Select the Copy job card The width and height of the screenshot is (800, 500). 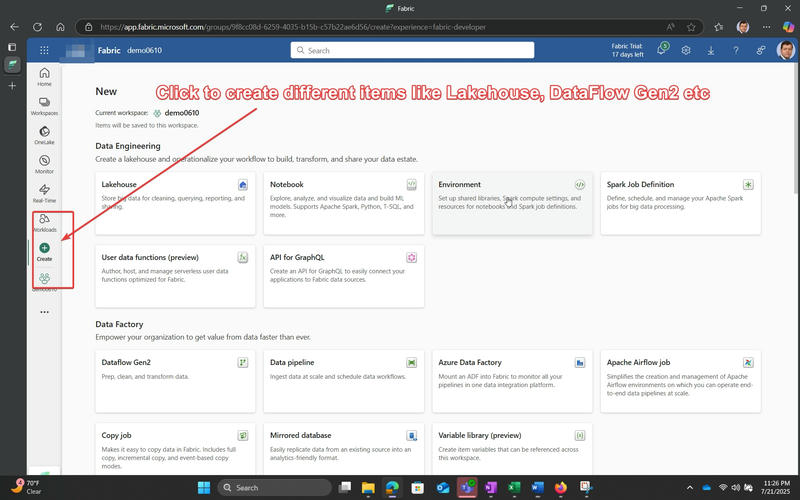(x=175, y=448)
